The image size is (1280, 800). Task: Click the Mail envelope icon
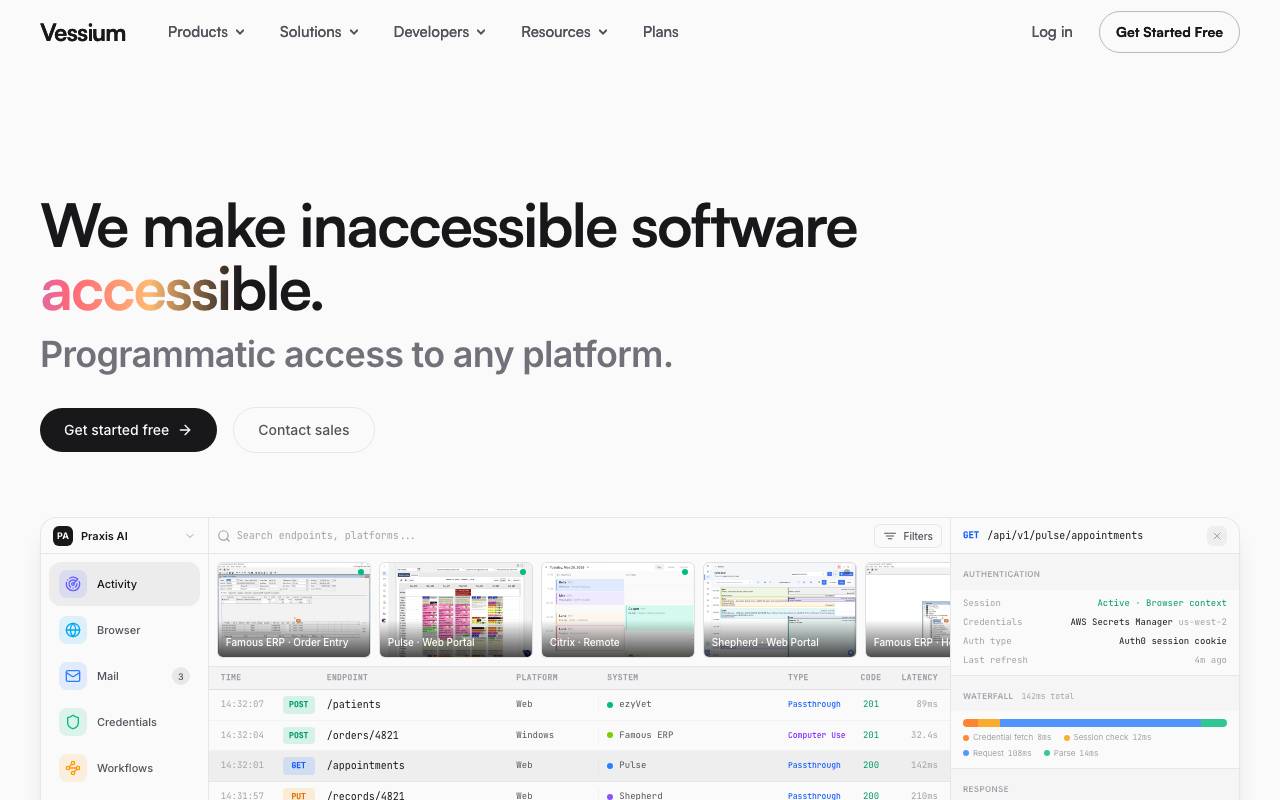pos(73,676)
